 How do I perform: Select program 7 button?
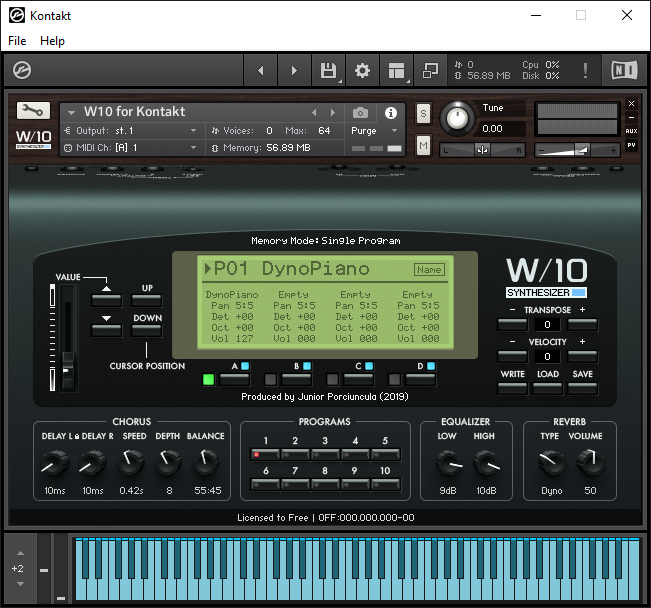pos(295,484)
